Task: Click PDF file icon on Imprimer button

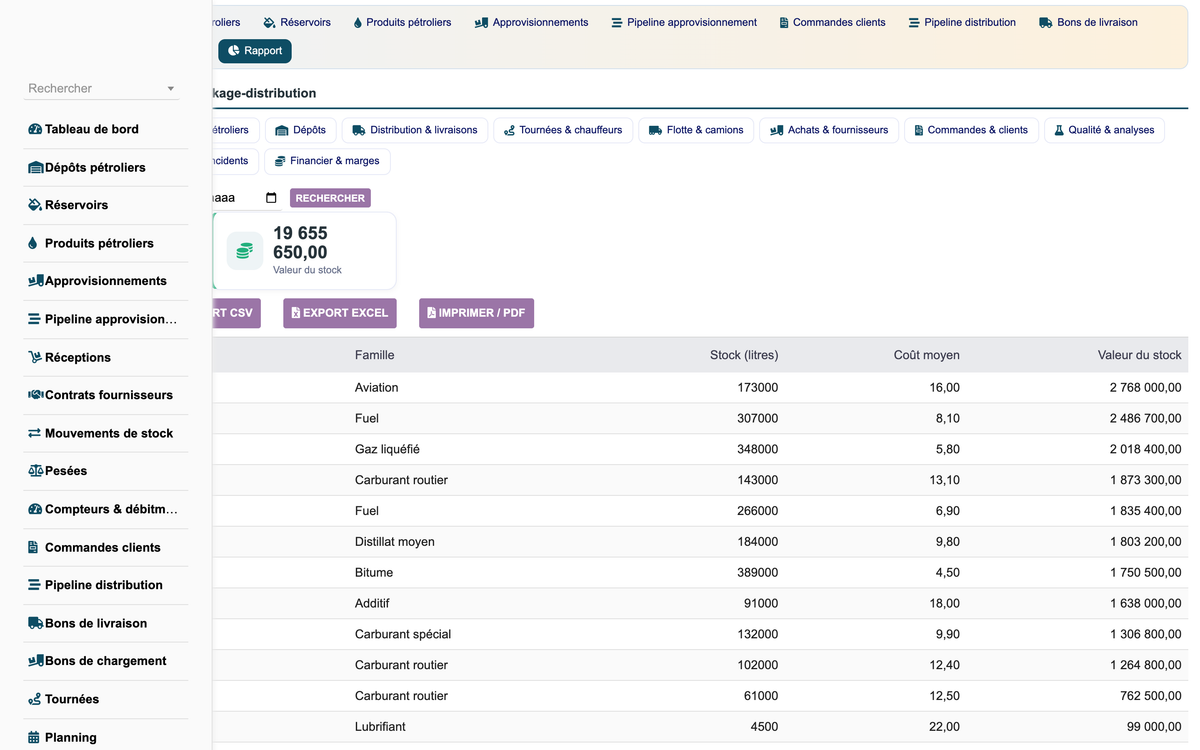Action: (x=431, y=313)
